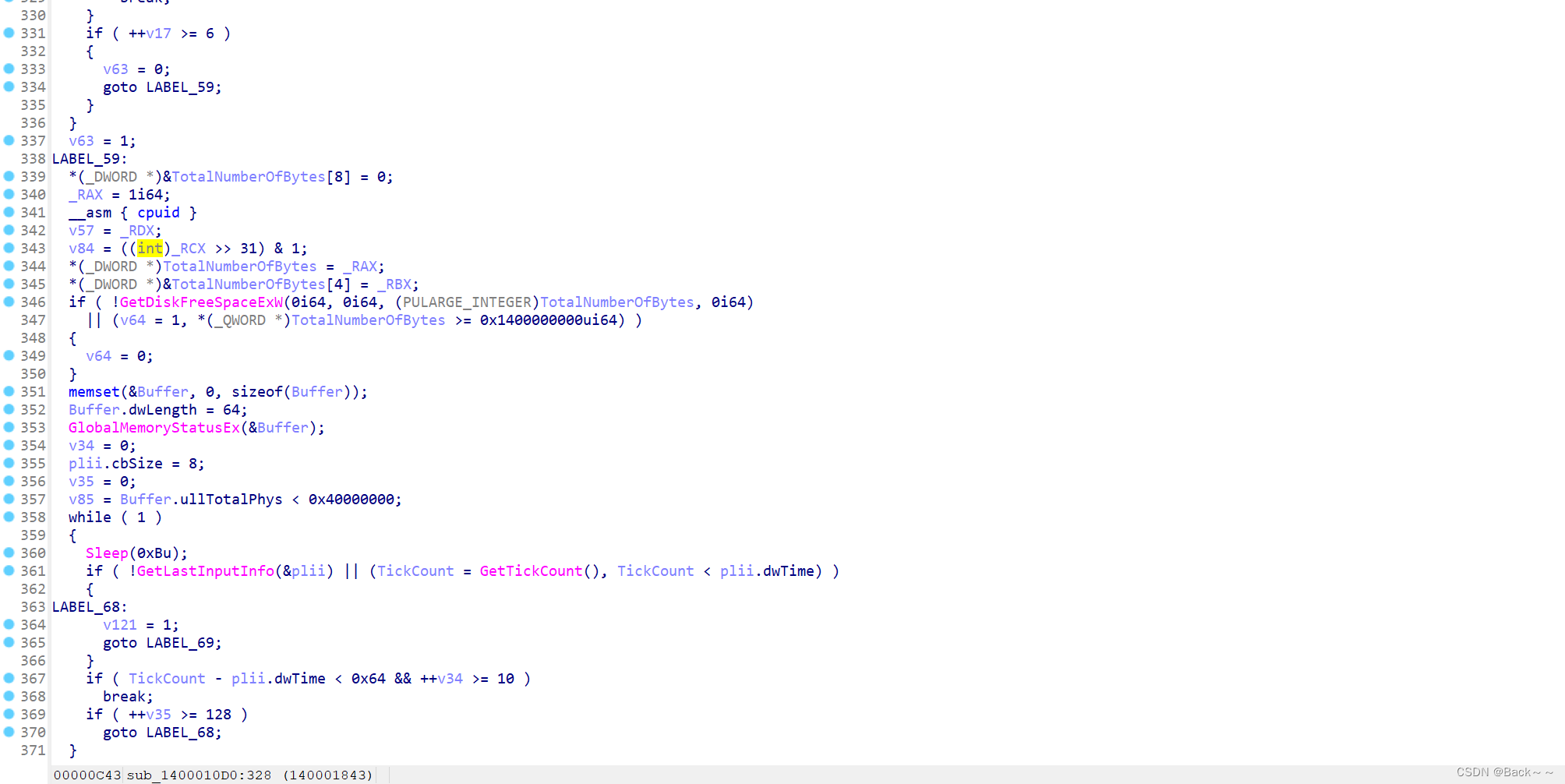
Task: Click variable v84 on line 343
Action: point(81,249)
